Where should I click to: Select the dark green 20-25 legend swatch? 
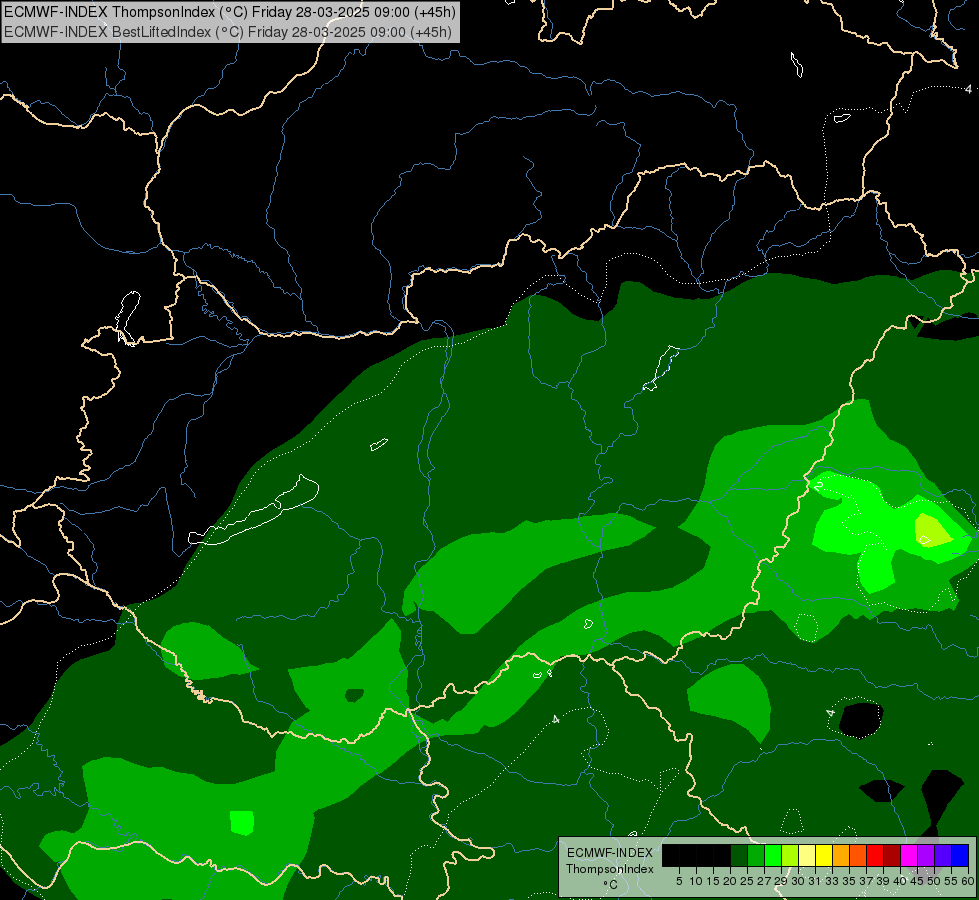(x=739, y=855)
